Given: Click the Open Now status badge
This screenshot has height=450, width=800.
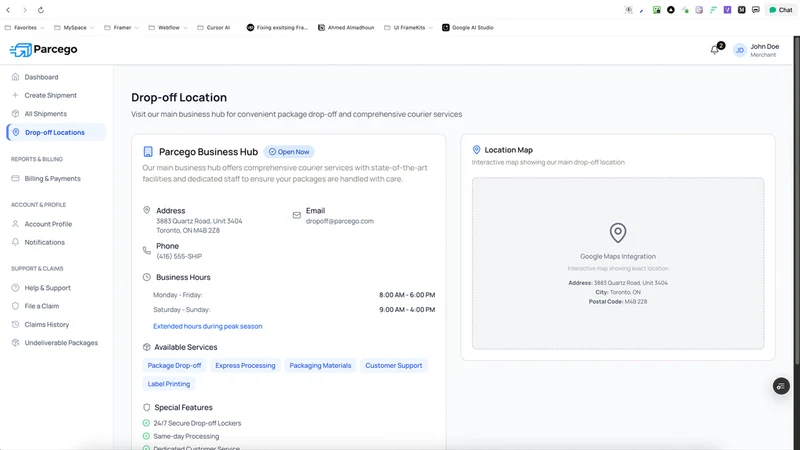Looking at the screenshot, I should (x=289, y=152).
